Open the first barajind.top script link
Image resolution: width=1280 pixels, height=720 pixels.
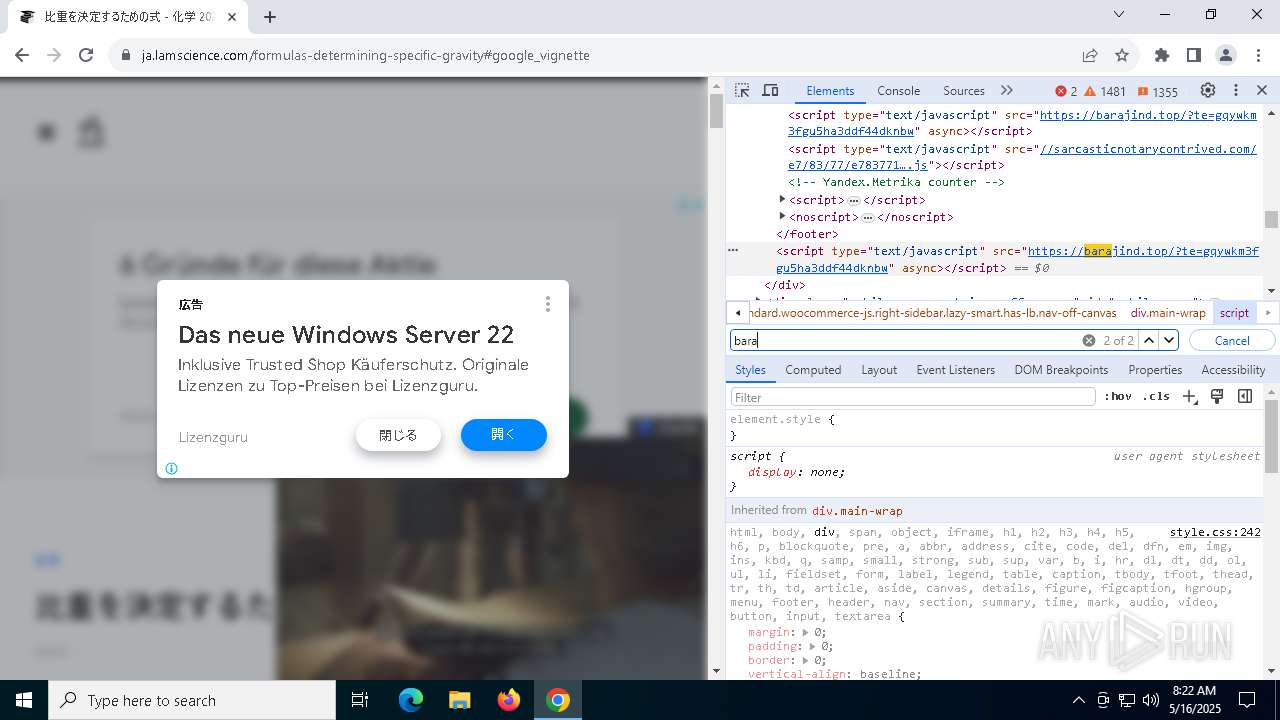click(1021, 123)
